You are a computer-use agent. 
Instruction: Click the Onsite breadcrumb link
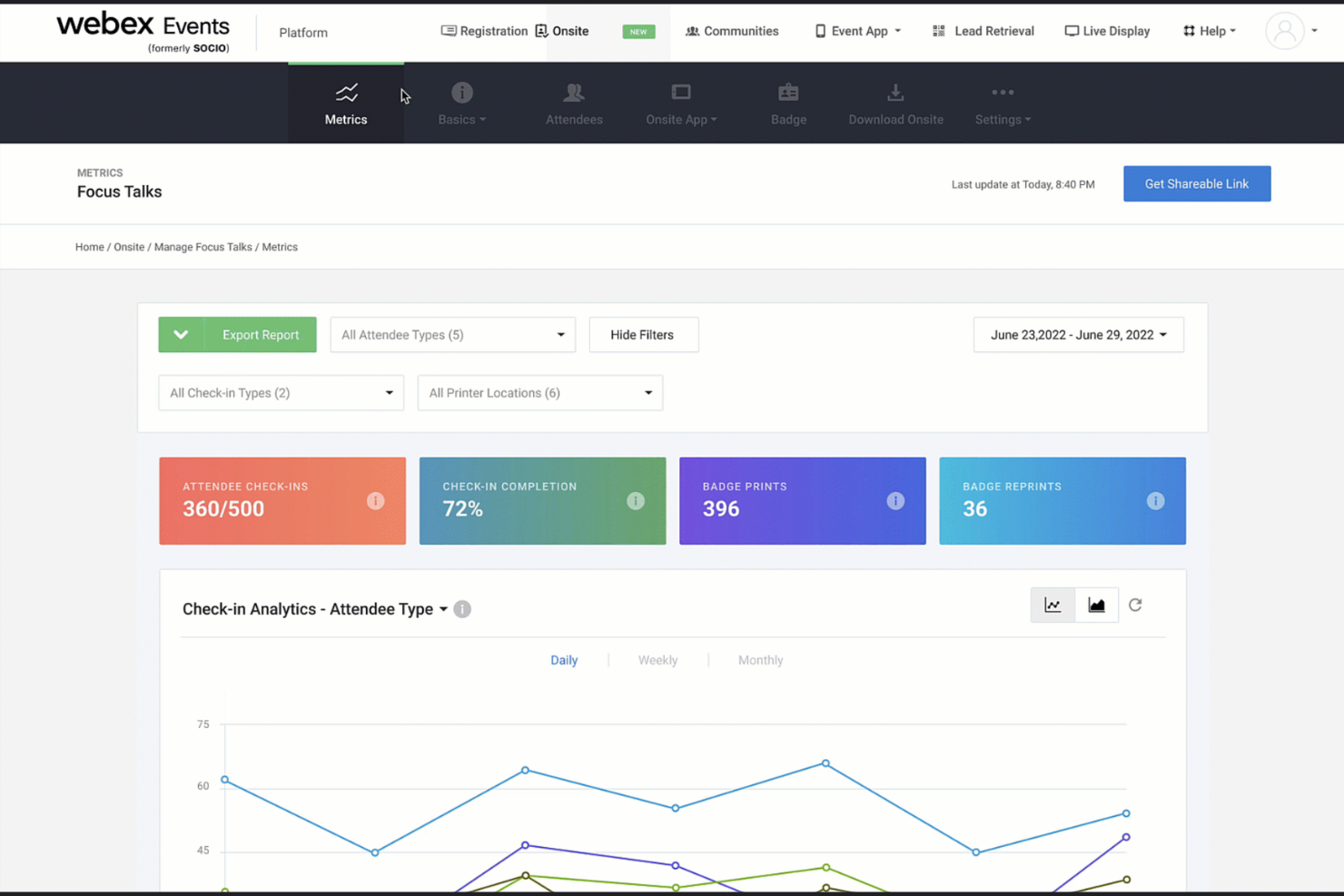pyautogui.click(x=129, y=247)
